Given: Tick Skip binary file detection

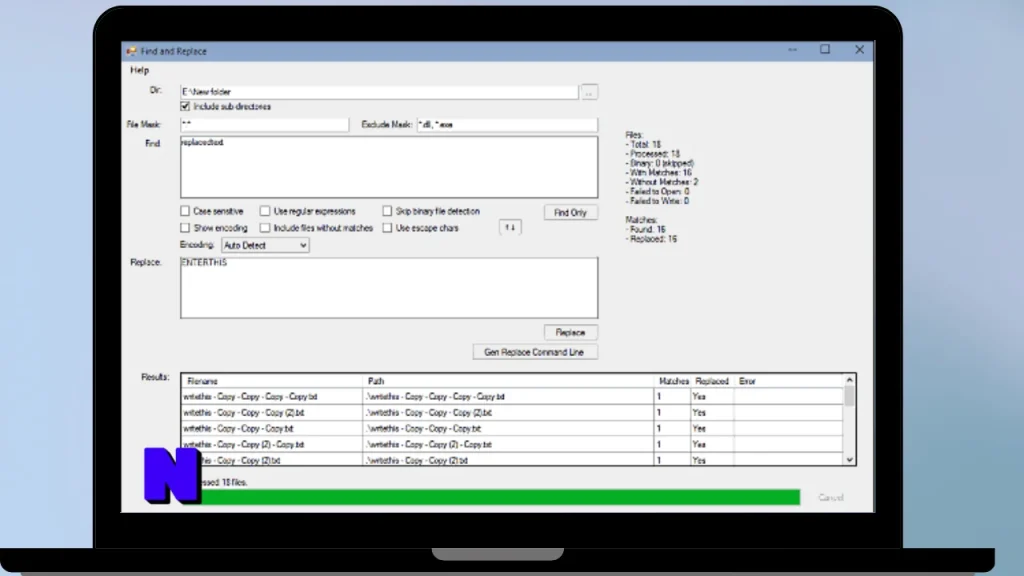Looking at the screenshot, I should pos(387,211).
